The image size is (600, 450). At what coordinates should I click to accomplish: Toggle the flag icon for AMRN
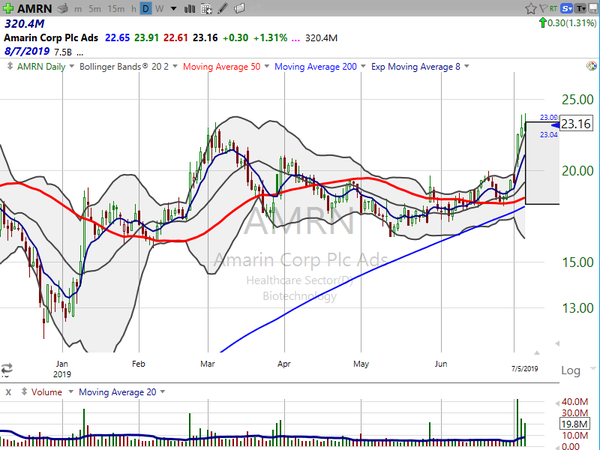[543, 8]
